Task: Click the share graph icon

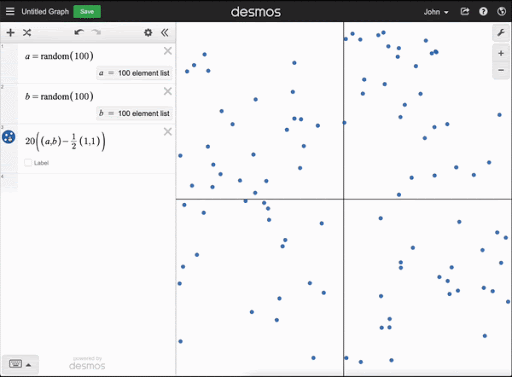Action: point(465,12)
